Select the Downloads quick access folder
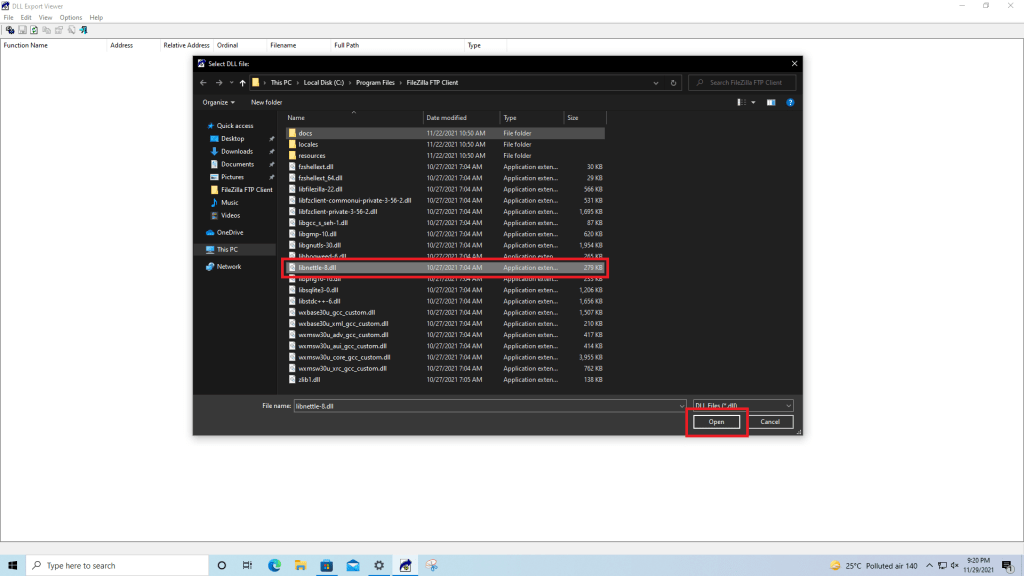The image size is (1024, 576). pyautogui.click(x=237, y=151)
